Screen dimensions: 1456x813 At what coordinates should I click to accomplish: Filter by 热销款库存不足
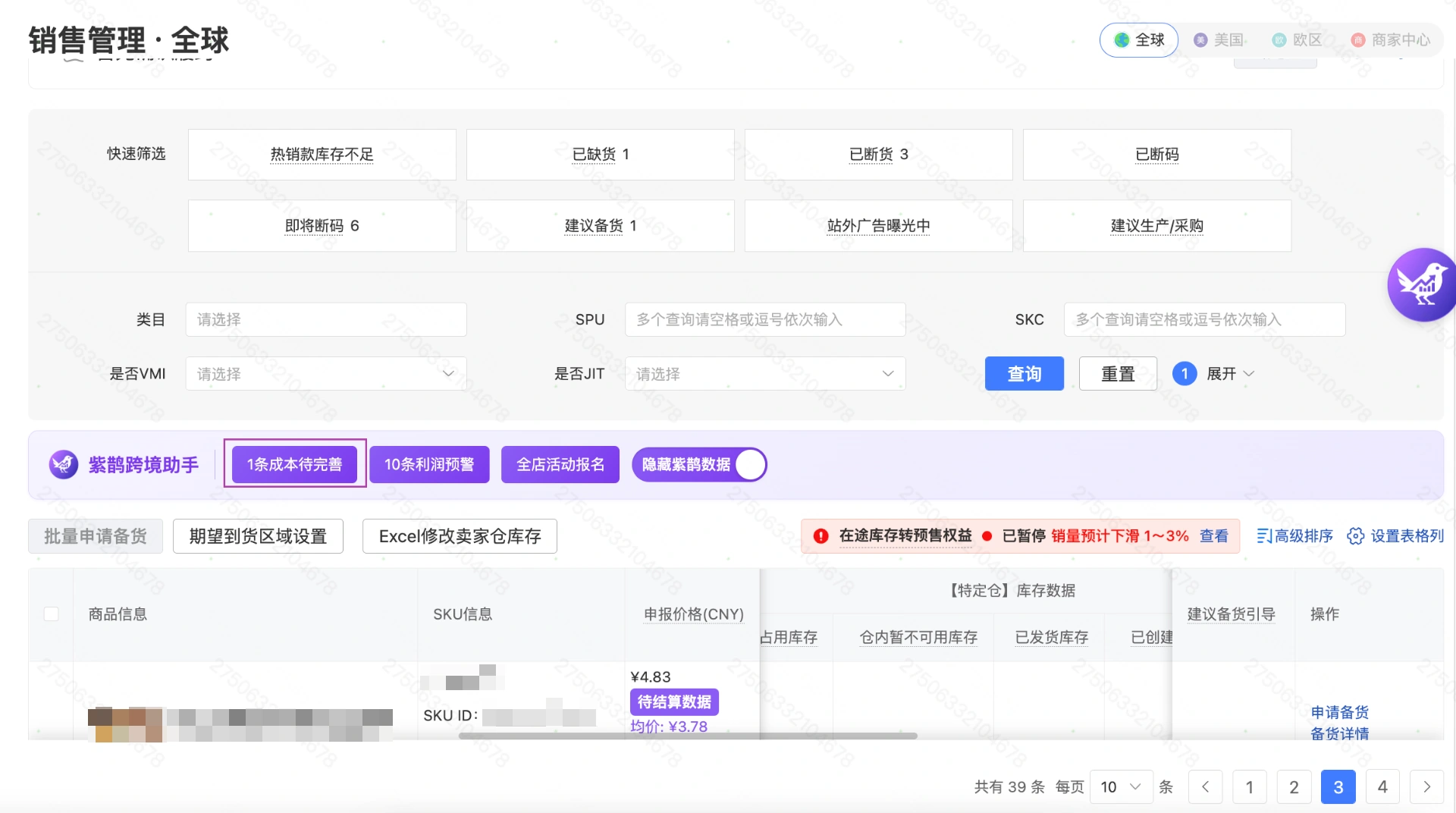322,155
